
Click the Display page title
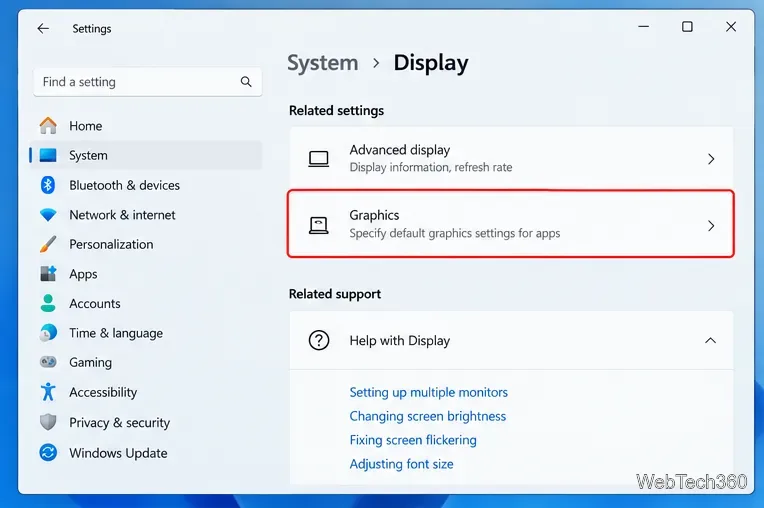(x=431, y=63)
